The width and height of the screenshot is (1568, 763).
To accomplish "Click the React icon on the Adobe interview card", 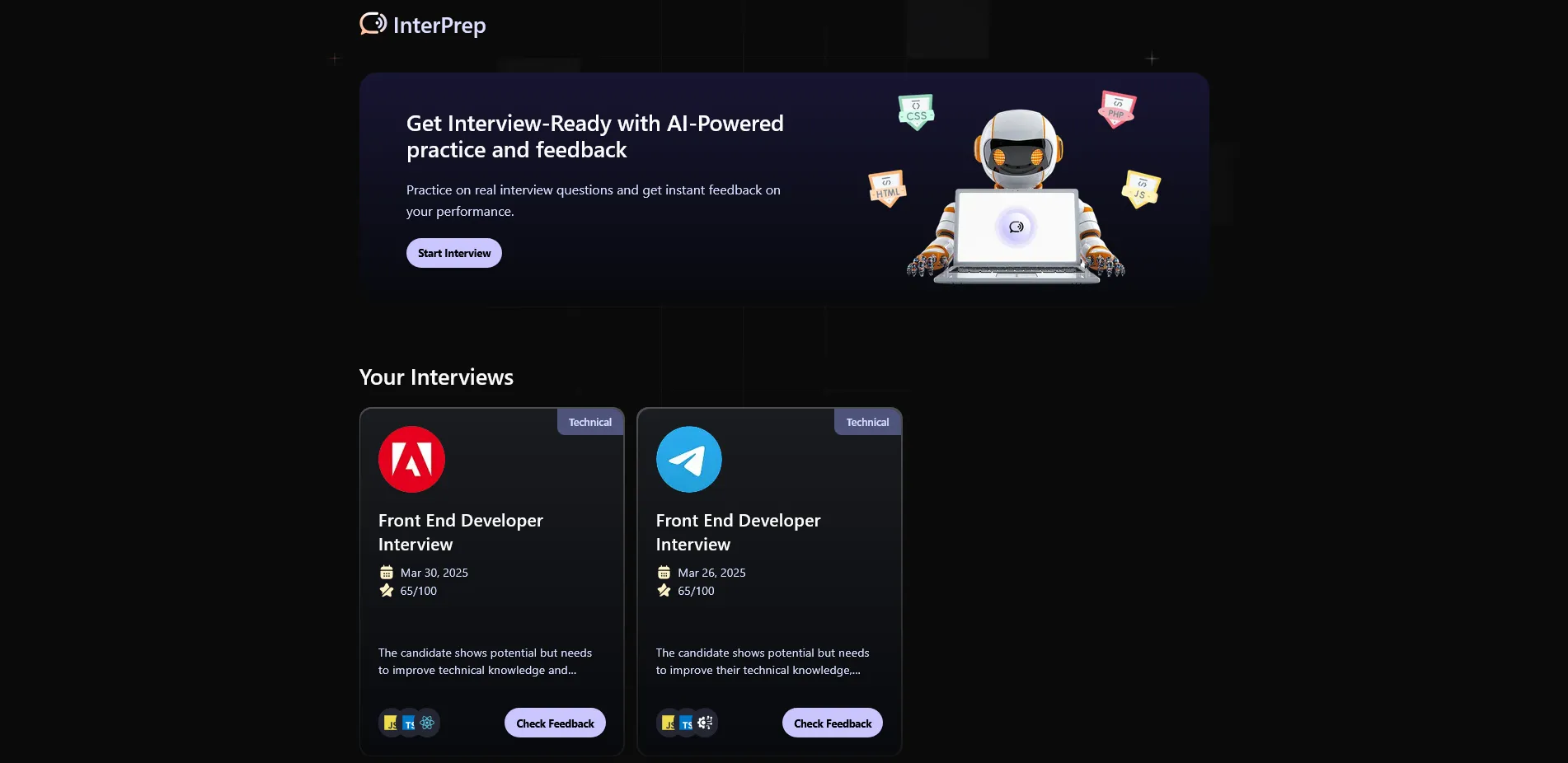I will [426, 723].
